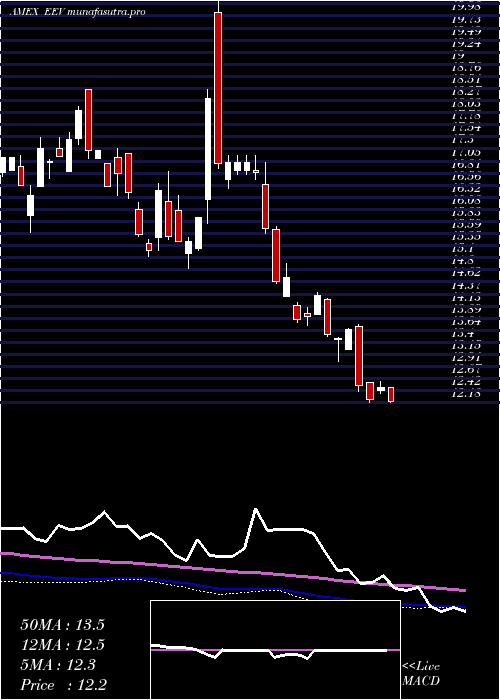Click the tallest red candlestick at the peak
The height and width of the screenshot is (700, 500).
(x=218, y=88)
